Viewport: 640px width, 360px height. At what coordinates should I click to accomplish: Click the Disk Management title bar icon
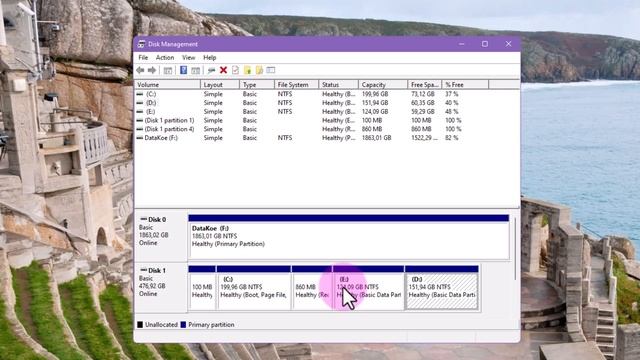141,44
